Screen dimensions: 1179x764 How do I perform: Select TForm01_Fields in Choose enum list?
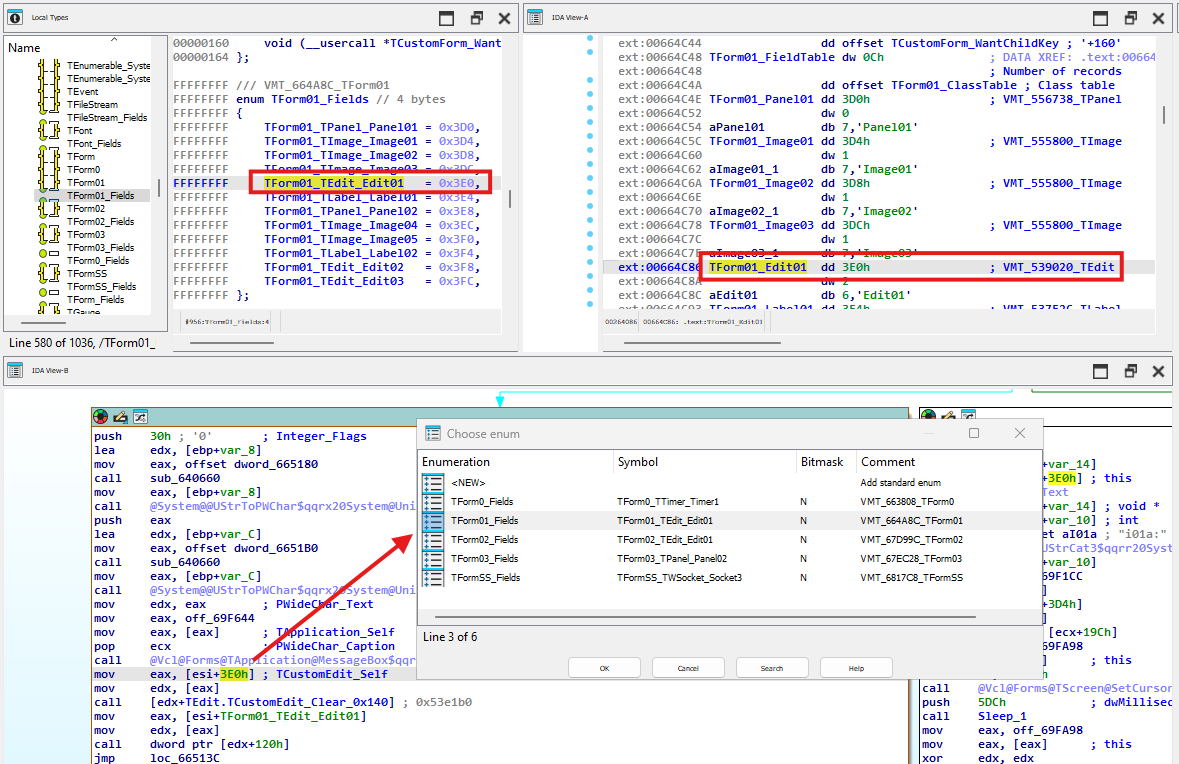coord(729,520)
